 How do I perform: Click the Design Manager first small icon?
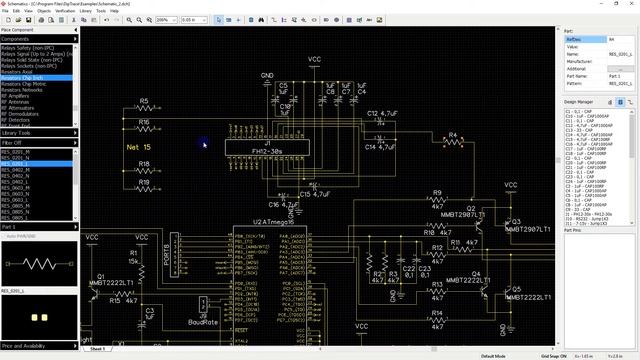tap(611, 102)
